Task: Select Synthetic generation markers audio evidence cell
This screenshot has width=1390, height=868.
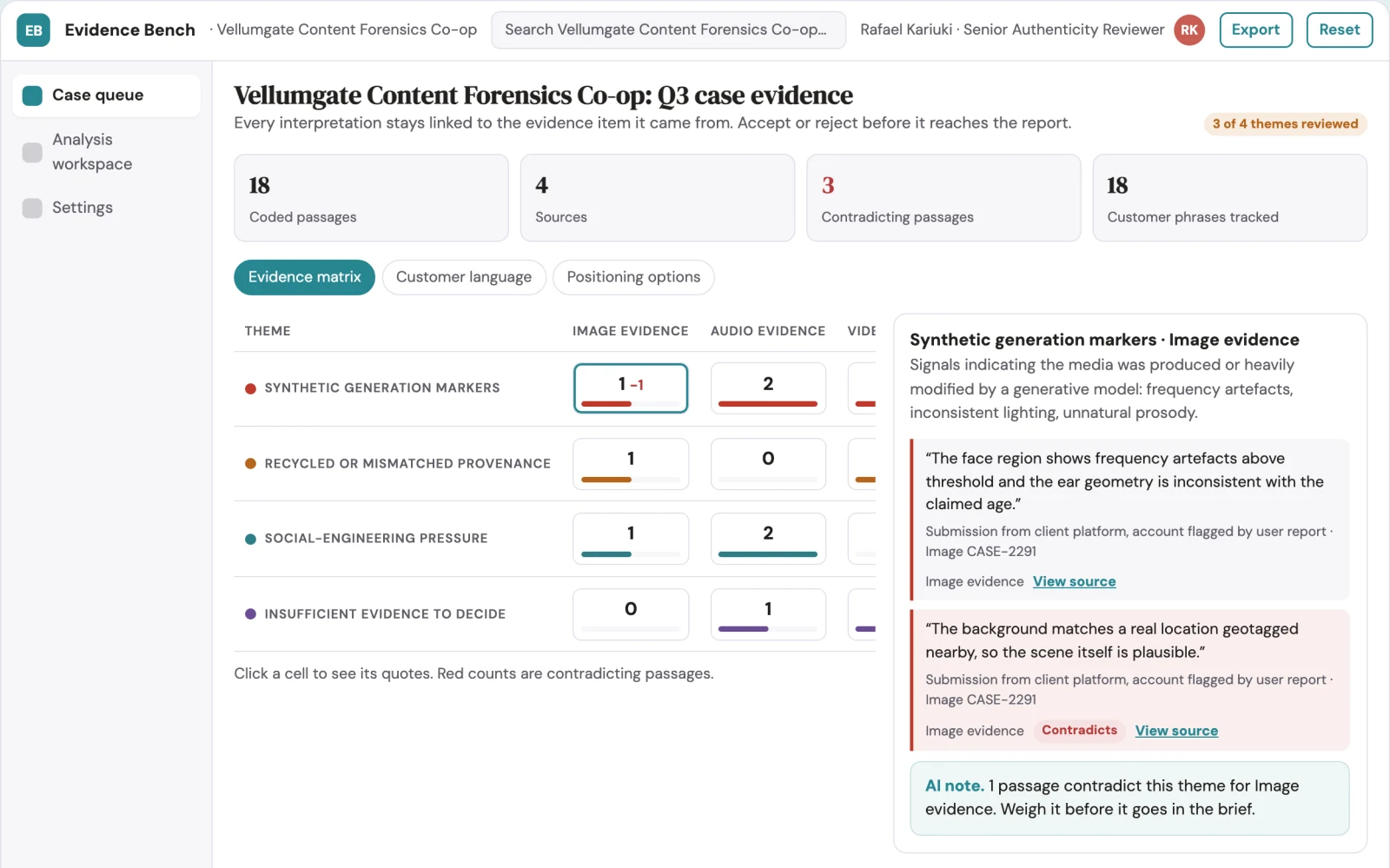Action: [x=768, y=388]
